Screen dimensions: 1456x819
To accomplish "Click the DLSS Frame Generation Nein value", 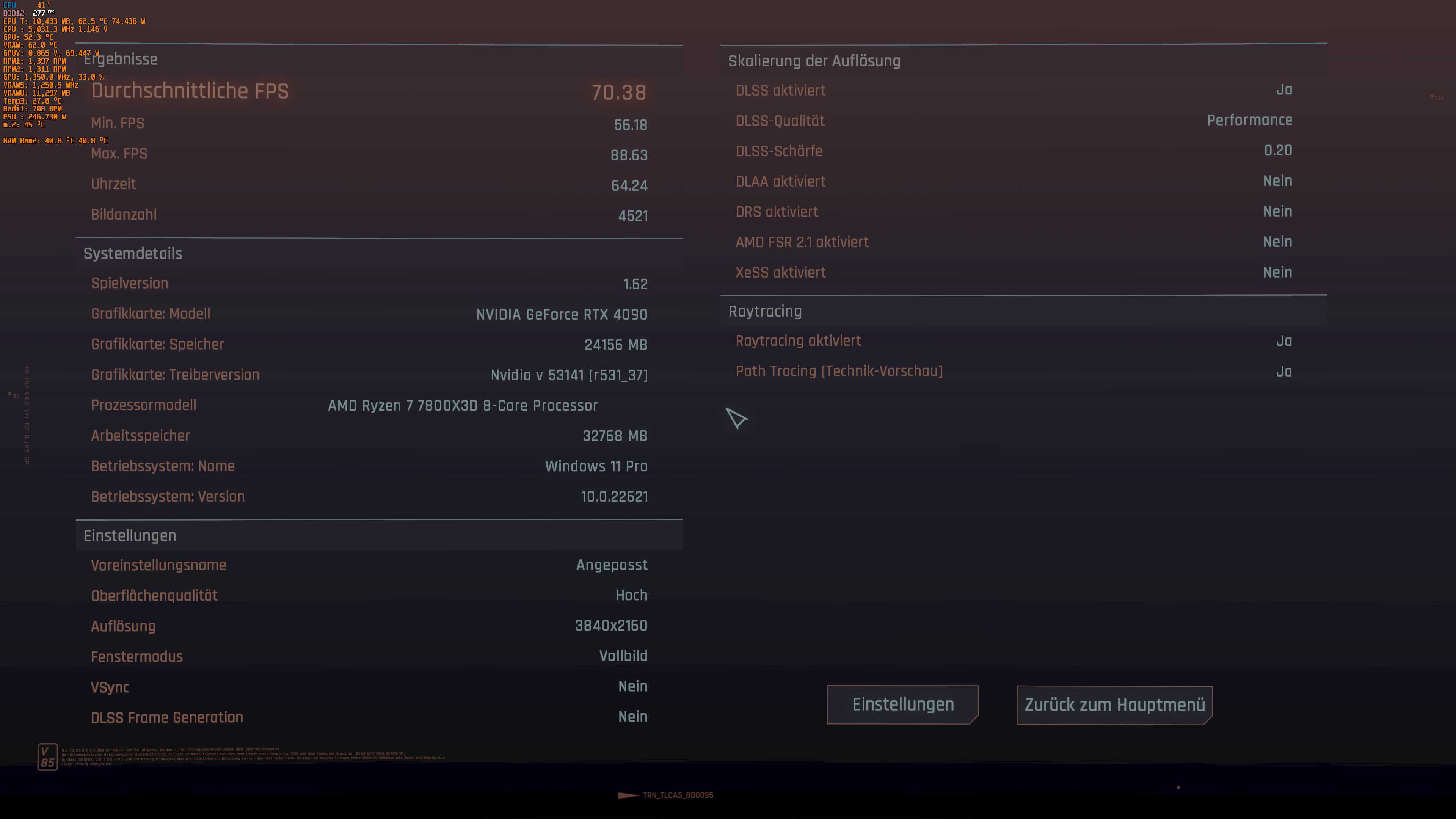I will [x=632, y=717].
